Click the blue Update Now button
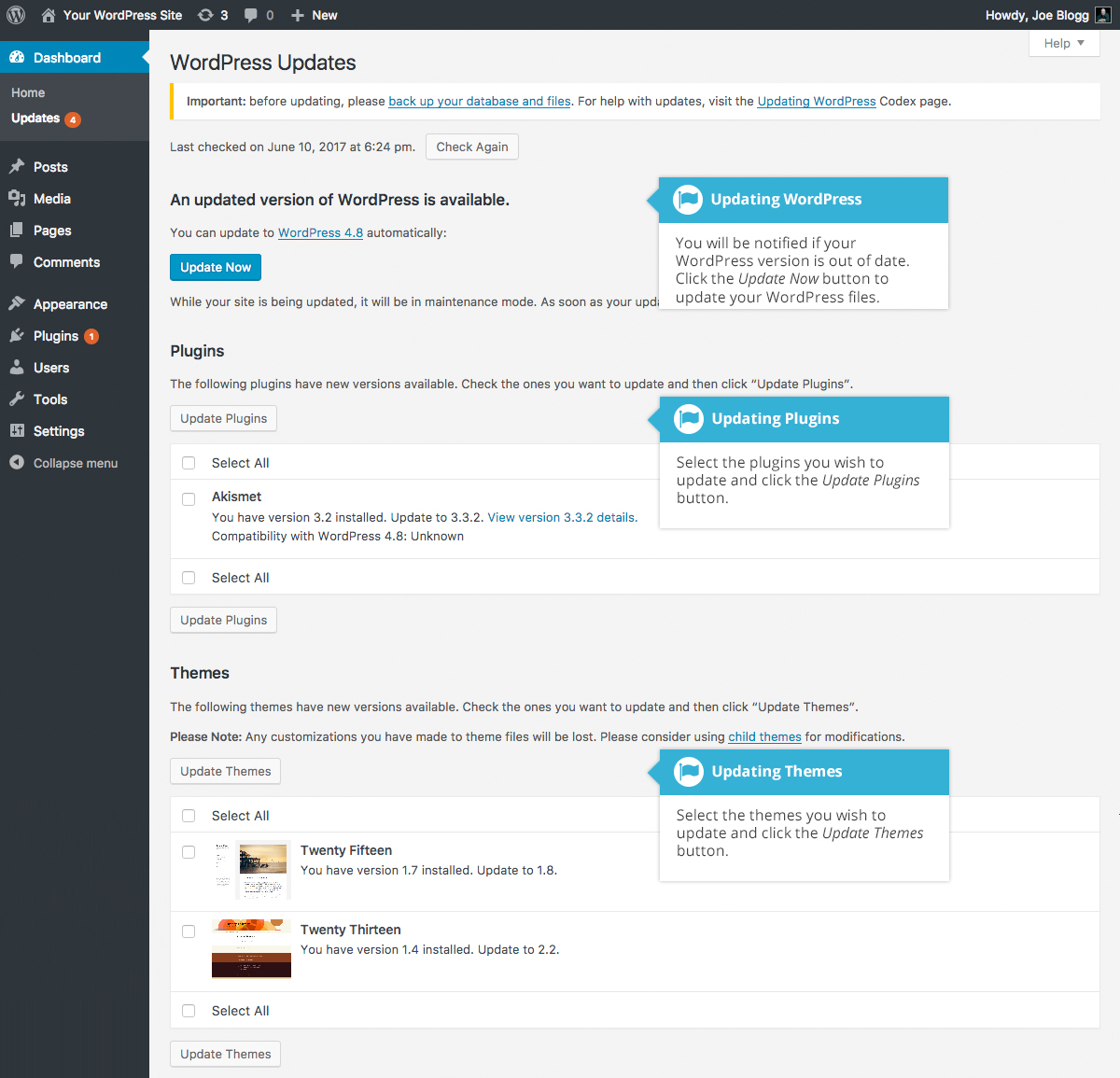Image resolution: width=1120 pixels, height=1078 pixels. click(x=216, y=267)
